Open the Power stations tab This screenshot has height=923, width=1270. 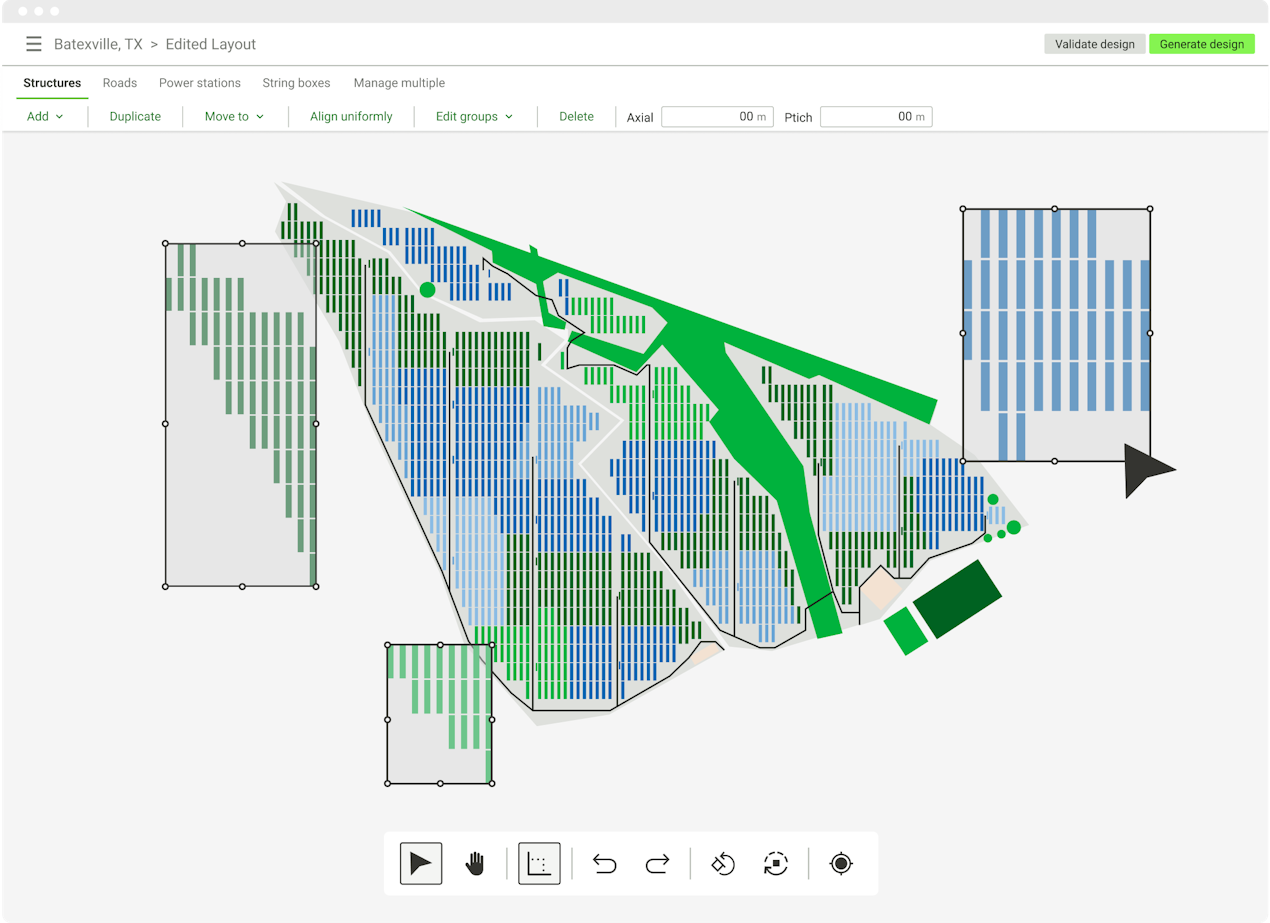coord(200,83)
